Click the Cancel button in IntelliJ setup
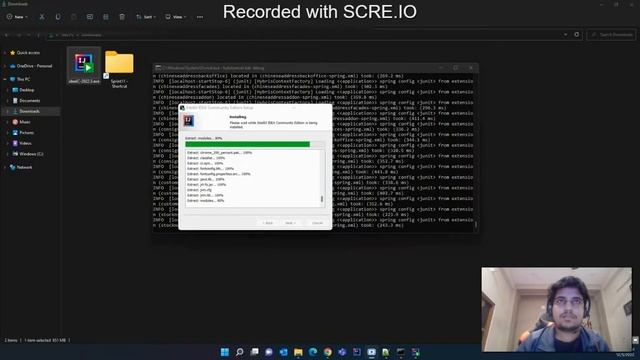This screenshot has height=360, width=640. 317,223
